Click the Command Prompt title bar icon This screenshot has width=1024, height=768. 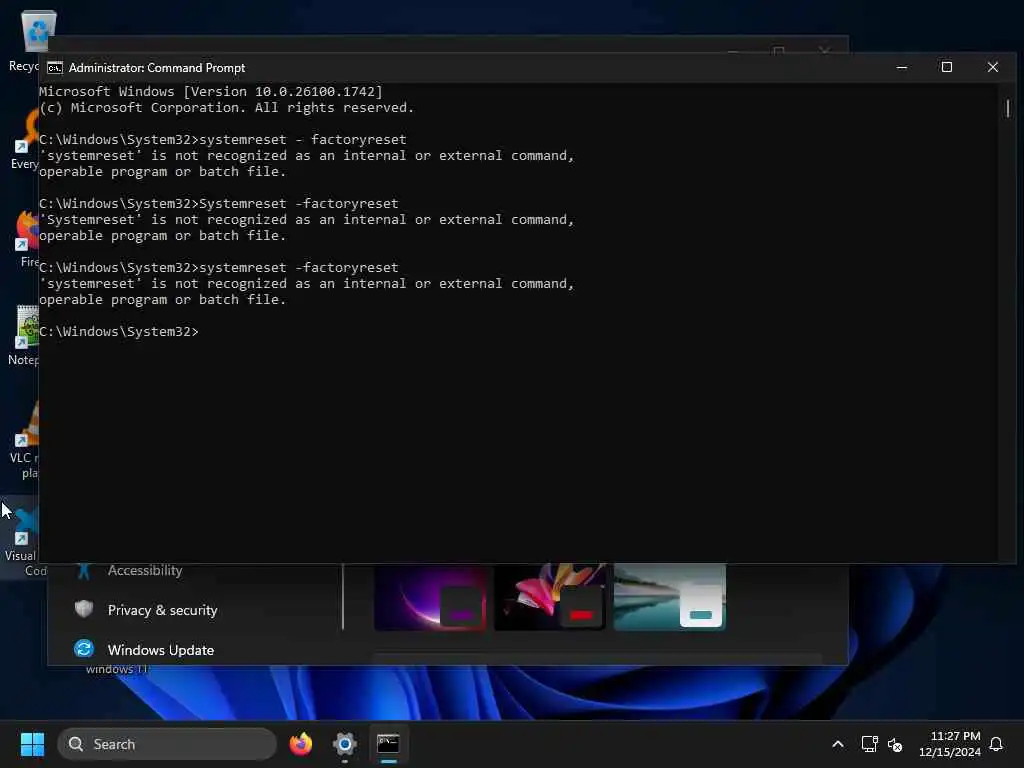[55, 68]
